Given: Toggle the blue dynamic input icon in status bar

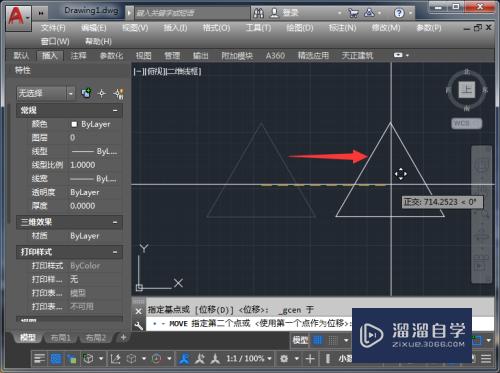Looking at the screenshot, I should pyautogui.click(x=56, y=359).
